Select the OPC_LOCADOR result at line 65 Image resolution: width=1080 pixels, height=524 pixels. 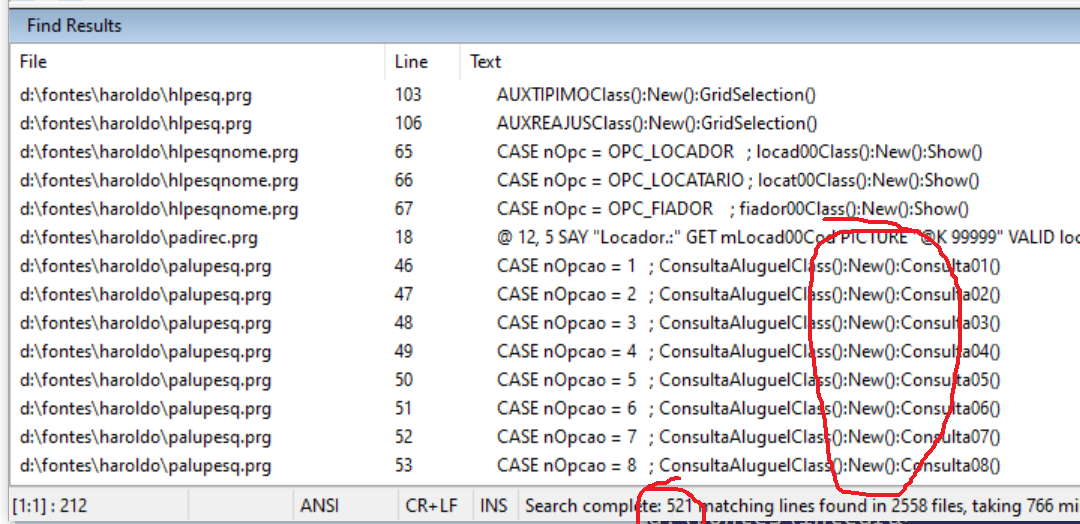pos(739,152)
